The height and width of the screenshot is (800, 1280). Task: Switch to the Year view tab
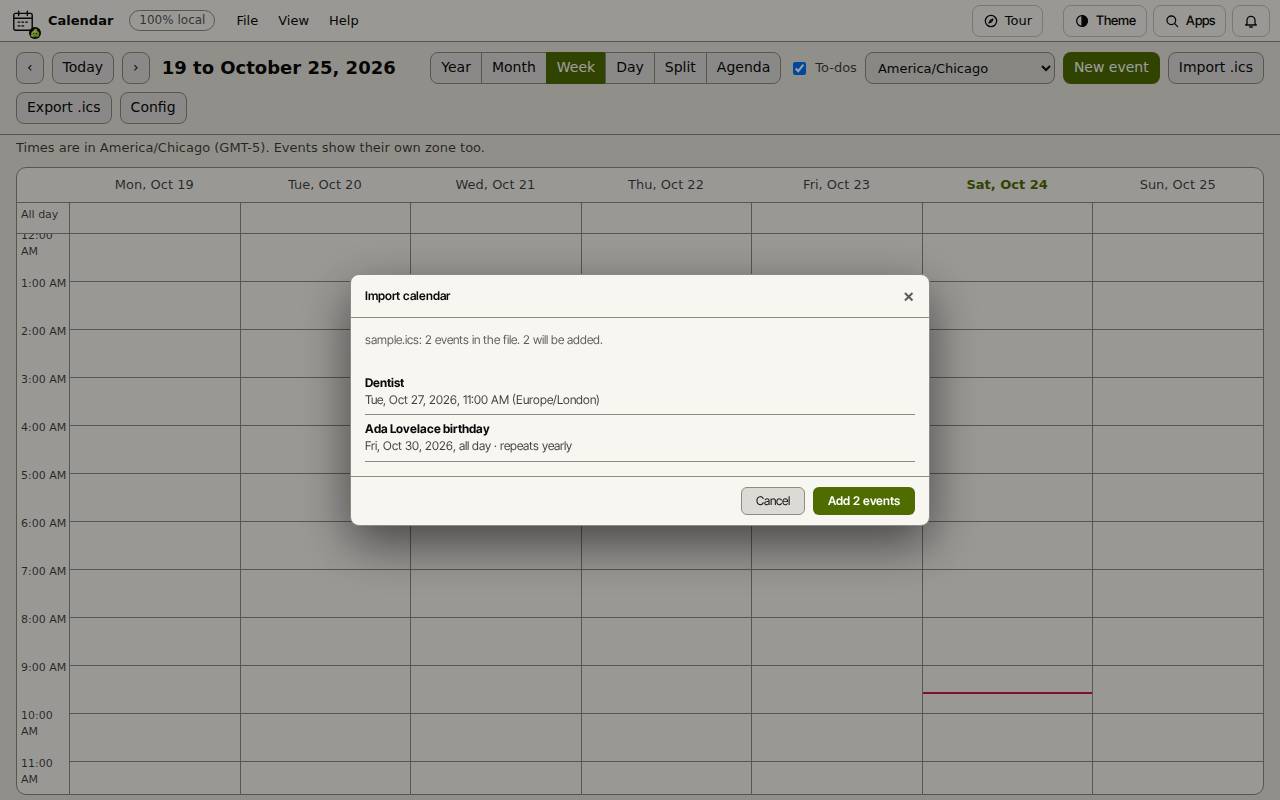(x=456, y=68)
